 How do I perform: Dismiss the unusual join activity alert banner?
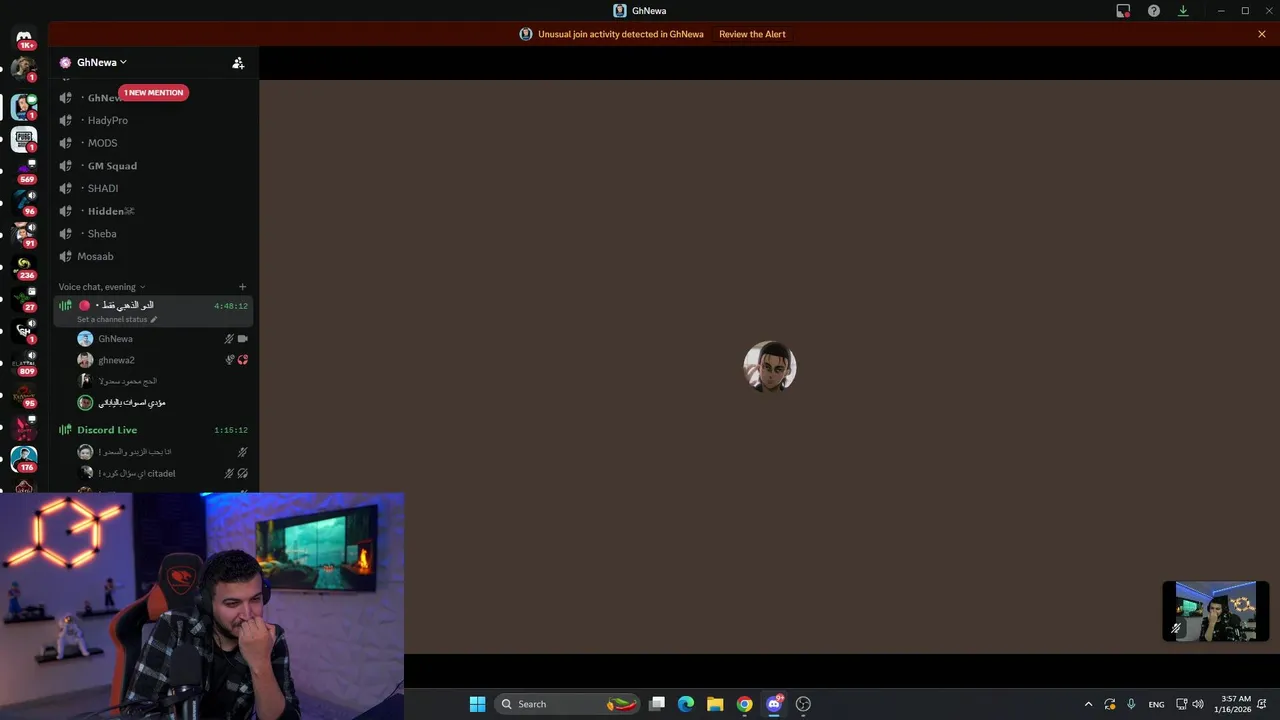point(1262,34)
